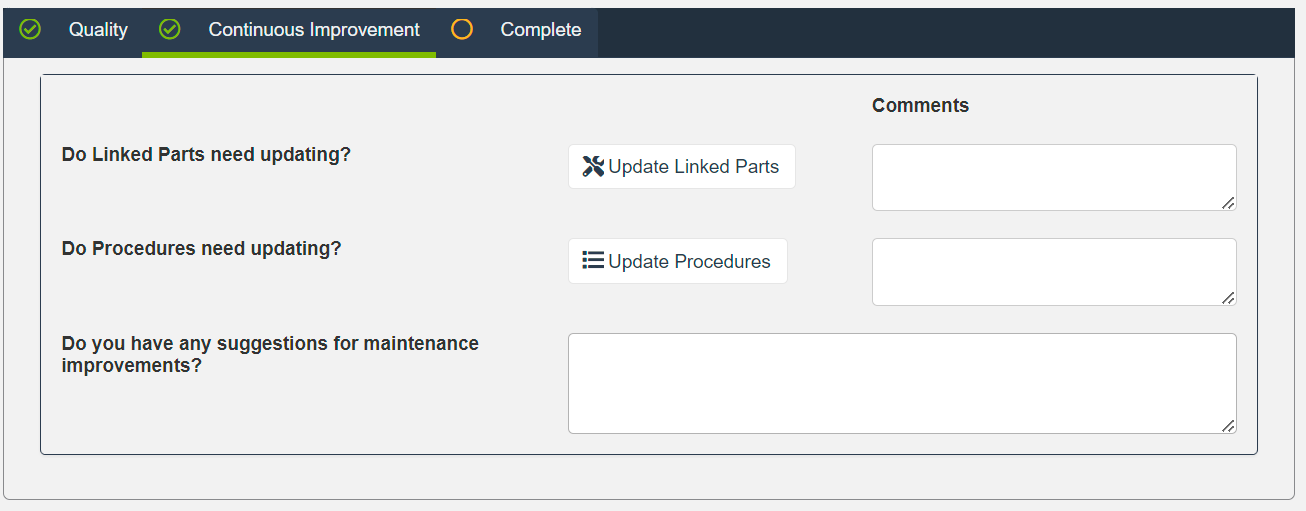Click the checkmark icon beside Continuous Improvement
1306x511 pixels.
170,30
